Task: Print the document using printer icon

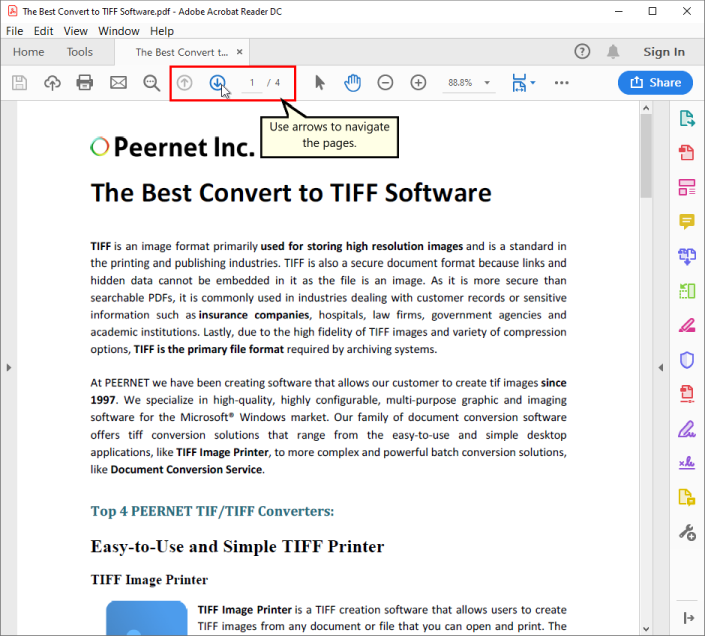Action: click(85, 83)
